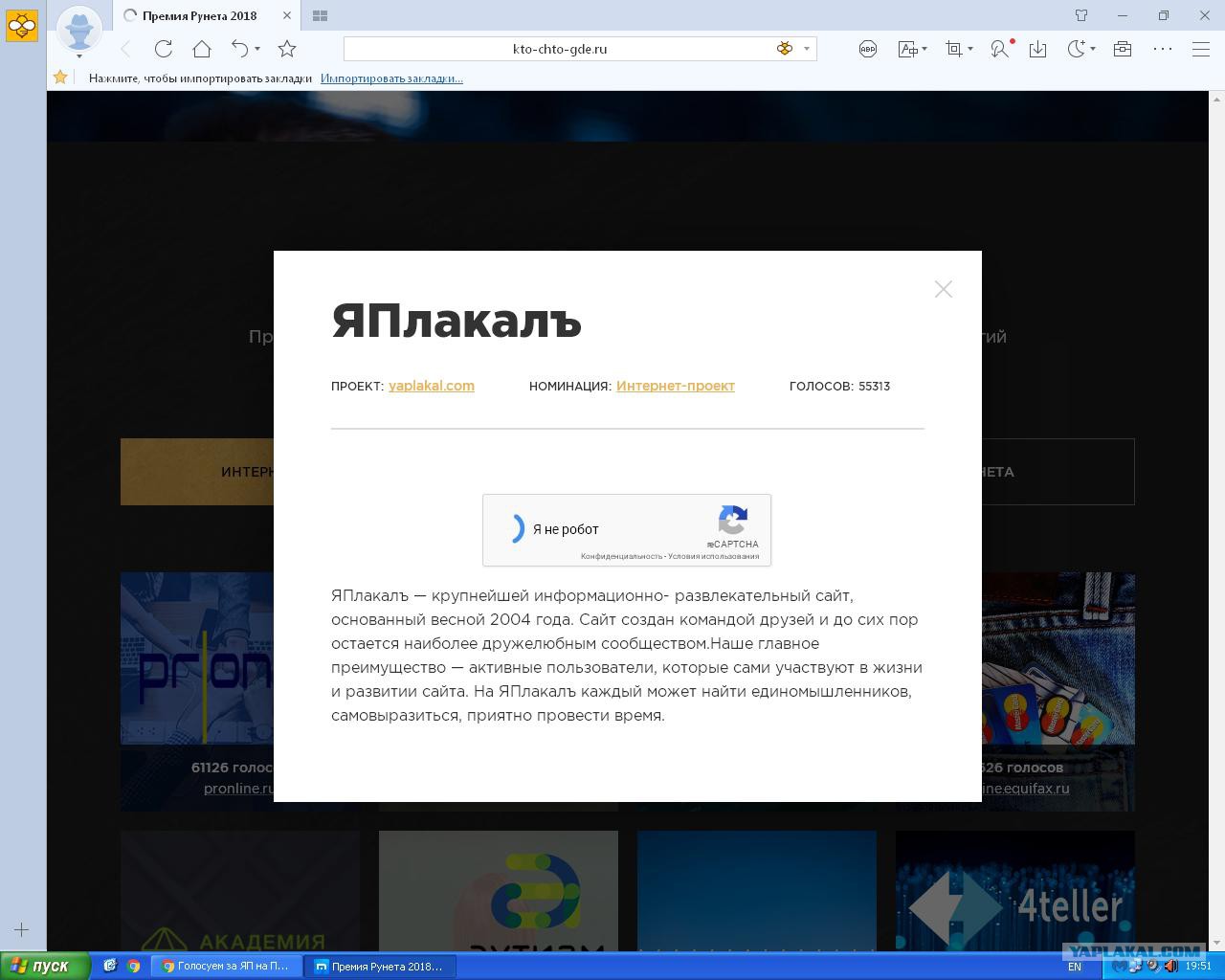Open the incognito user avatar menu
Screen dimensions: 1225x980
click(79, 29)
